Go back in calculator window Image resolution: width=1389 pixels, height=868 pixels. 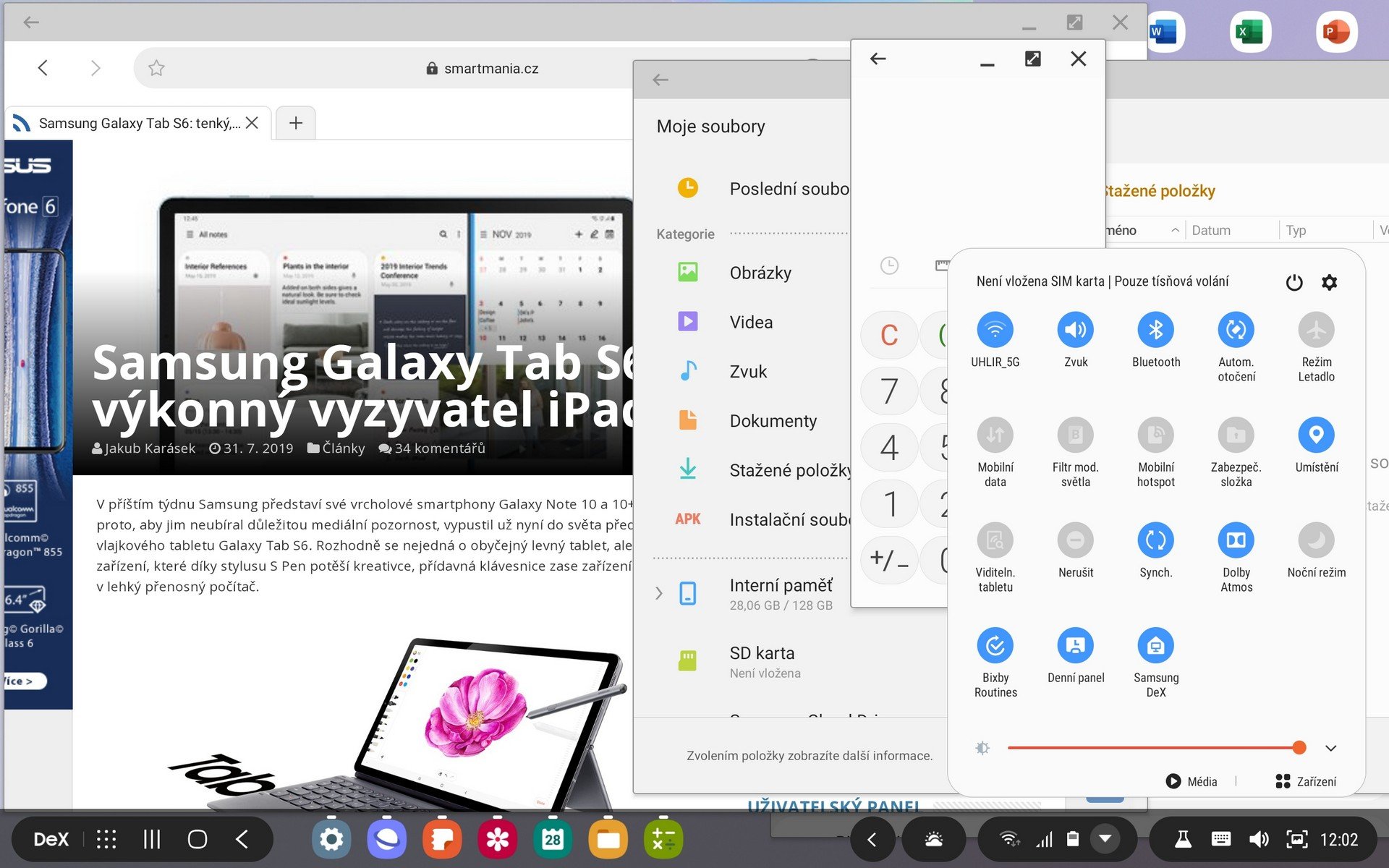(x=878, y=59)
